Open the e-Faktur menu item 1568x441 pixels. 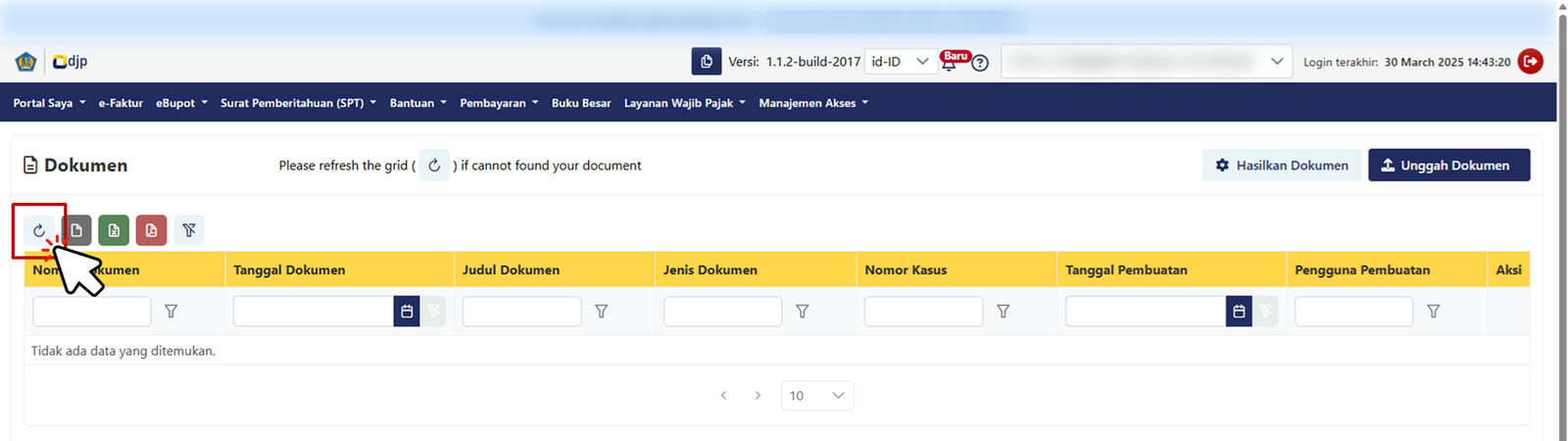pyautogui.click(x=121, y=103)
